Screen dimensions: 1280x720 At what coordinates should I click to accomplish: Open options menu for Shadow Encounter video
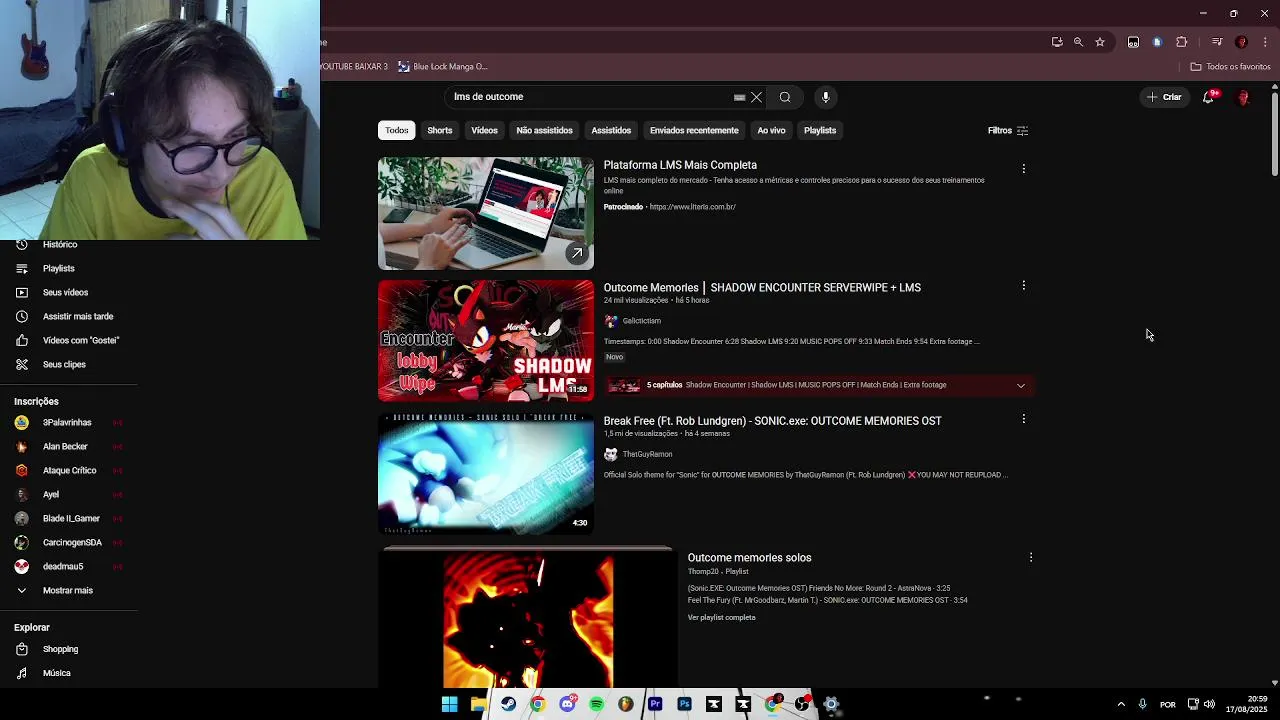click(1023, 286)
